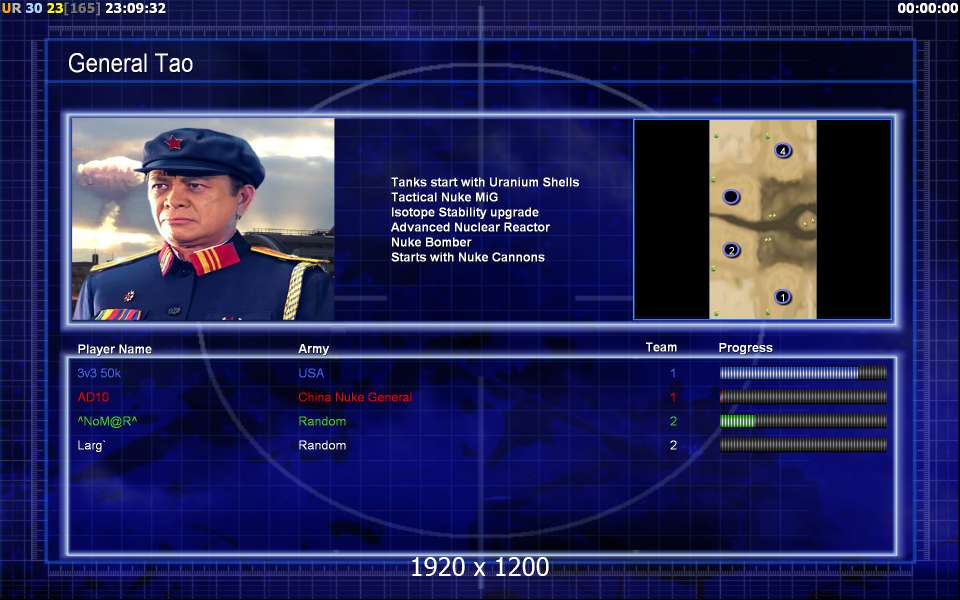The image size is (960, 600).
Task: Click the 'Nuke Bomber' line
Action: 431,242
